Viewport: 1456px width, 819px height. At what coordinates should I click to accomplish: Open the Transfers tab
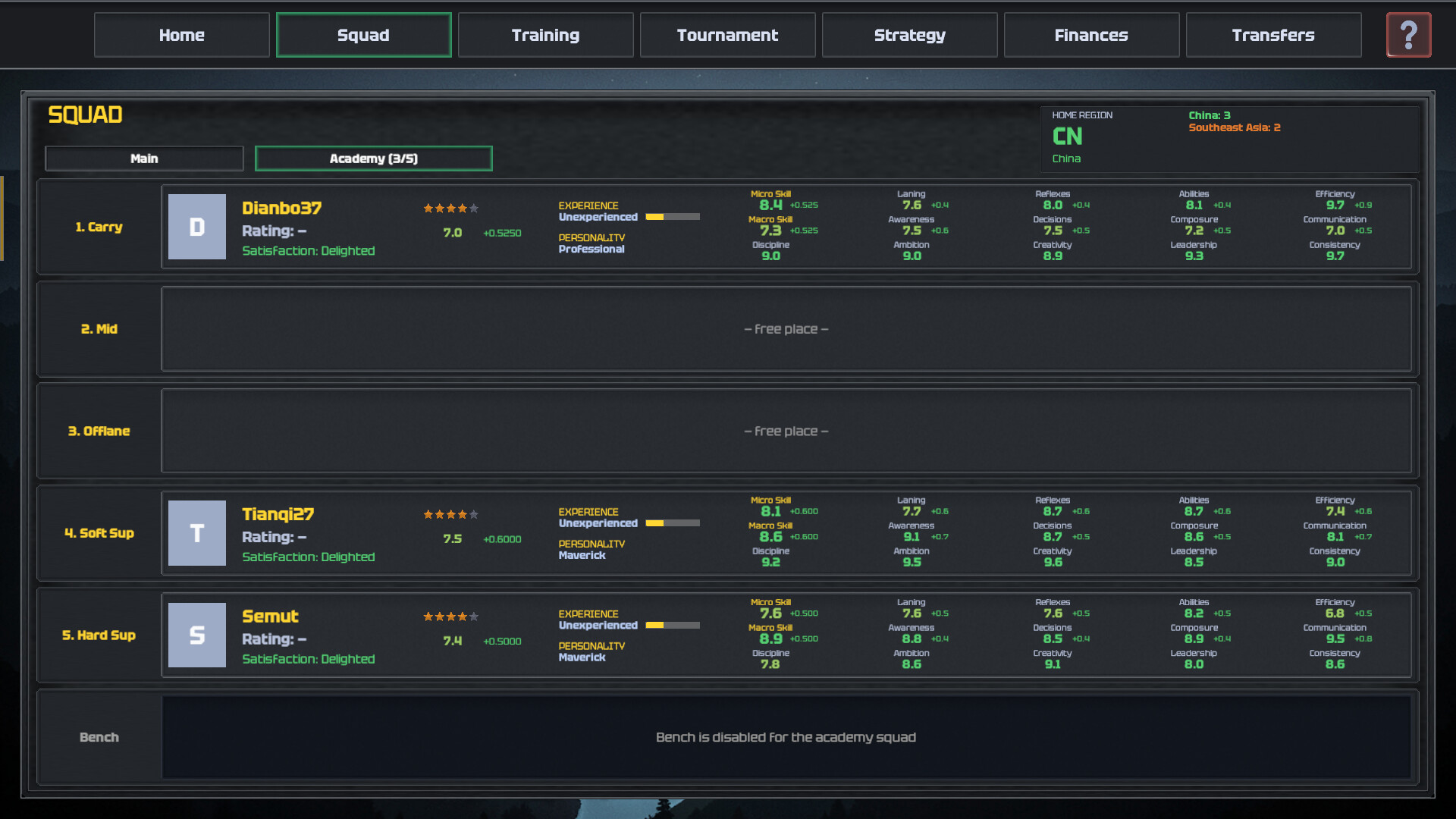[1274, 35]
